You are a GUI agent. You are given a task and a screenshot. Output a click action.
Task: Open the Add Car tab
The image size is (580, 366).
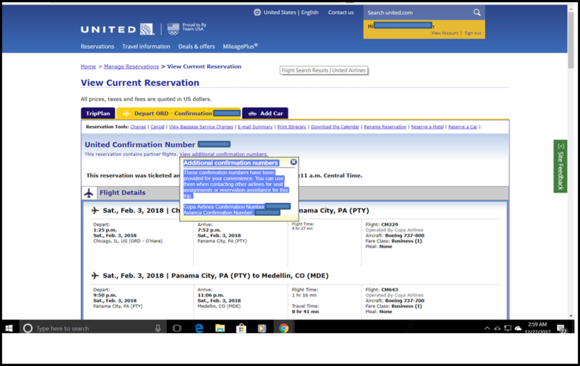click(x=265, y=113)
